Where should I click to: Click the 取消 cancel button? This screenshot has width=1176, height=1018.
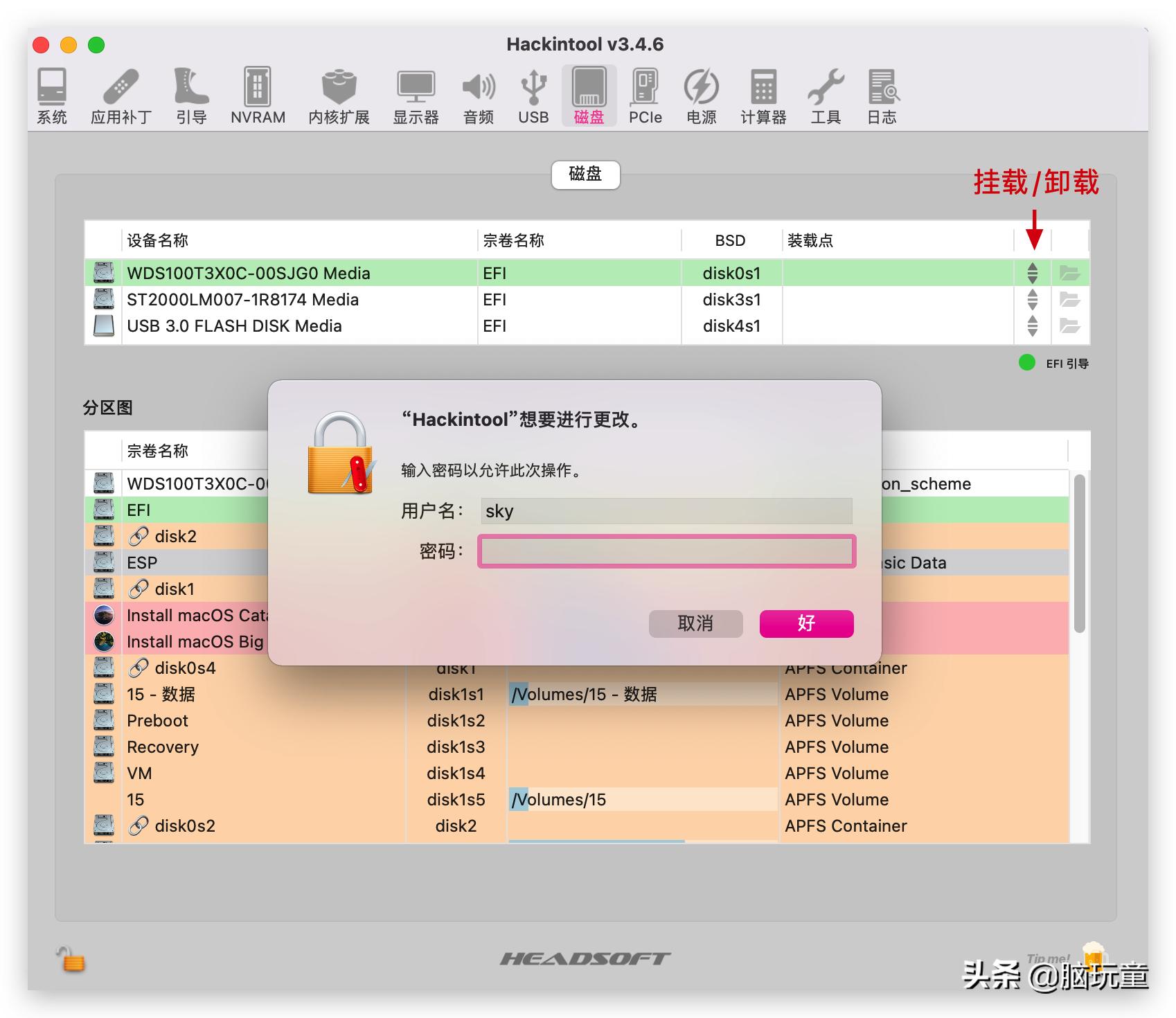pyautogui.click(x=695, y=624)
